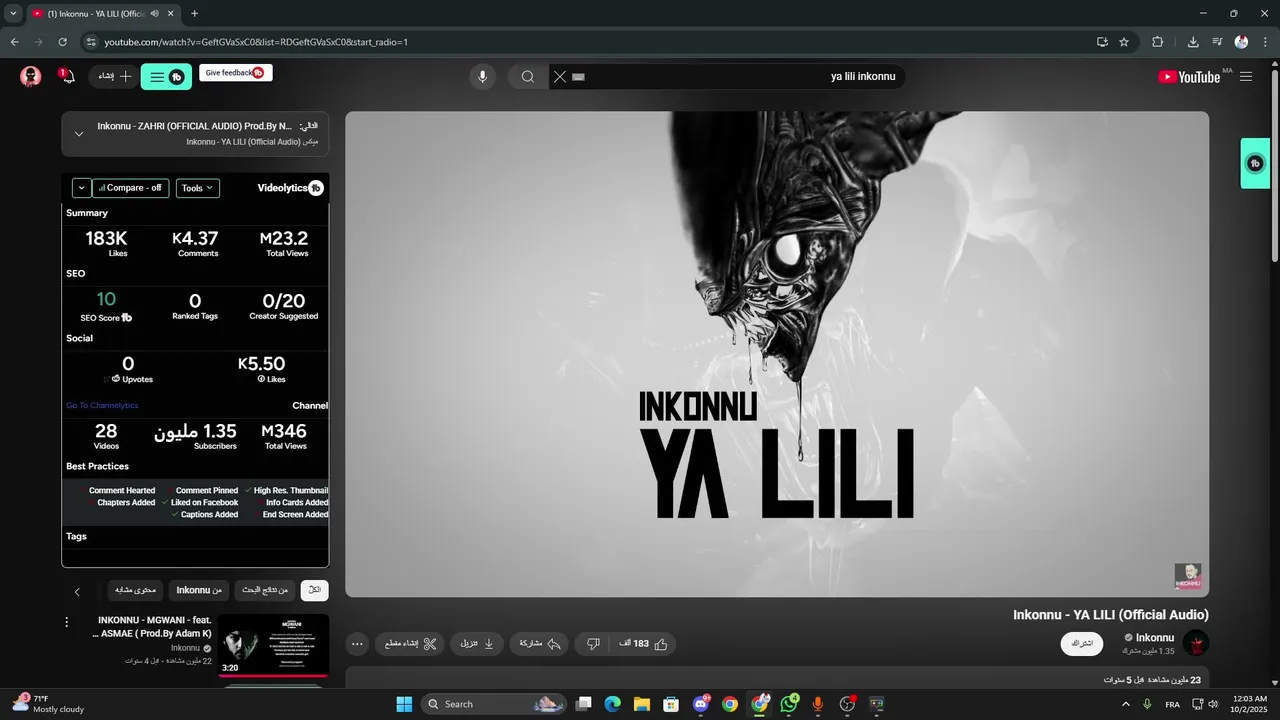
Task: Click the search magnifier icon
Action: click(527, 77)
